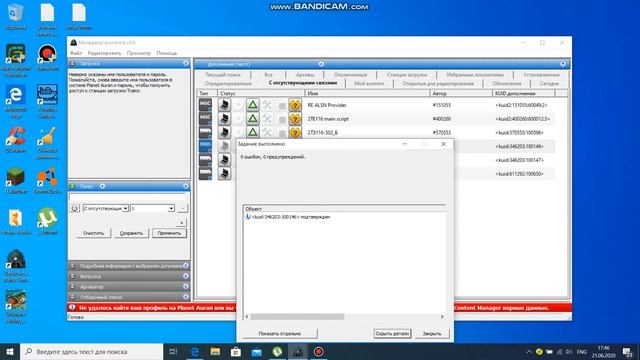The width and height of the screenshot is (640, 360).
Task: Click yellow question icon in 2TE116 main script row
Action: click(x=295, y=119)
